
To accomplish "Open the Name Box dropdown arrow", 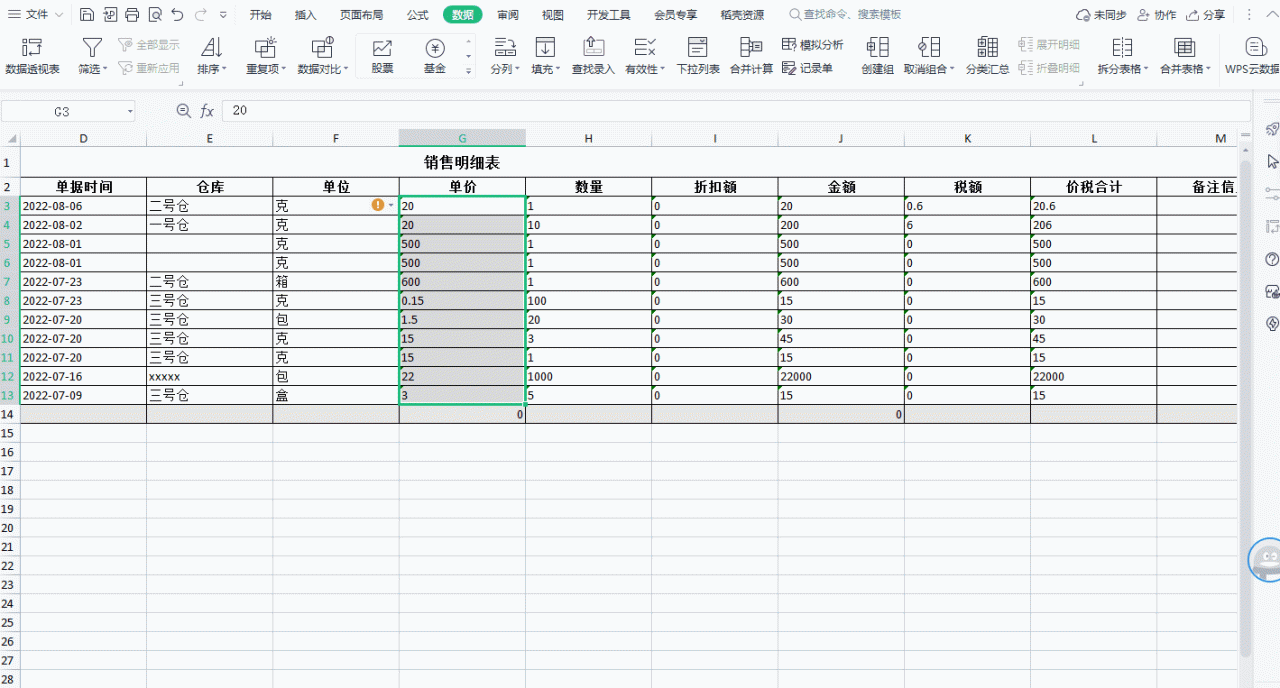I will [x=129, y=112].
